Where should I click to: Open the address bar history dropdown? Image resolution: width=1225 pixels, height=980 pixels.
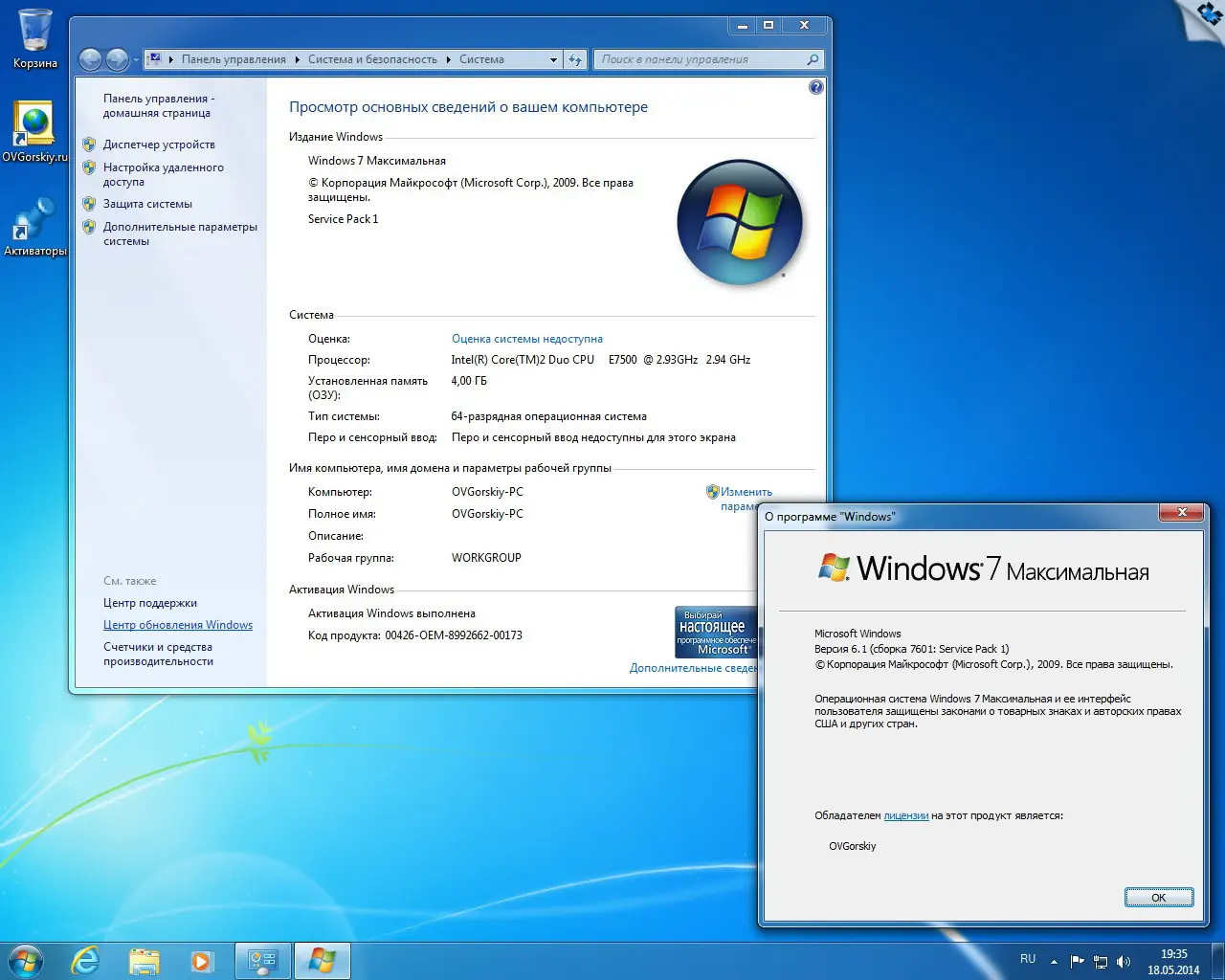(553, 58)
